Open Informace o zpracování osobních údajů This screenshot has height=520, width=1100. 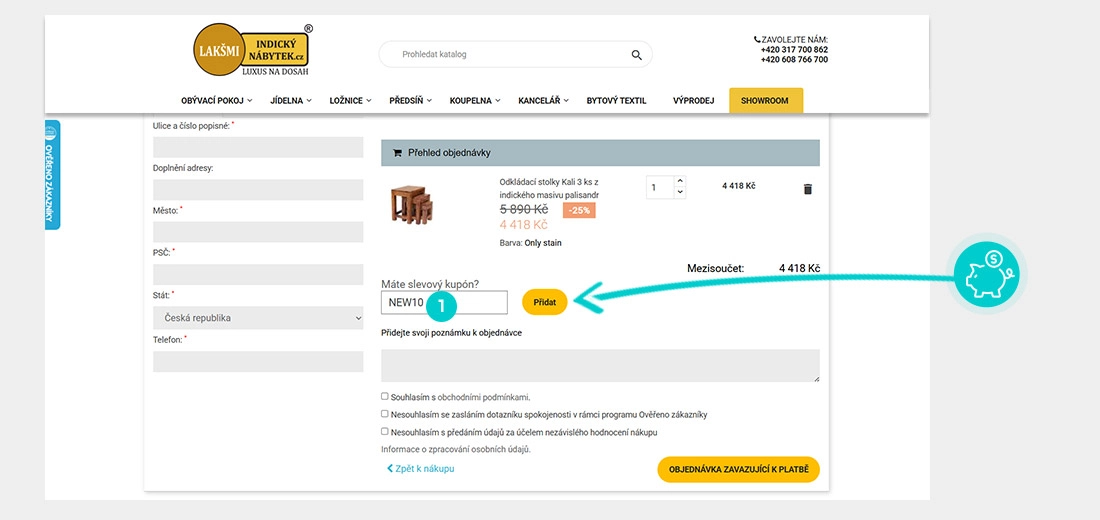pyautogui.click(x=456, y=449)
